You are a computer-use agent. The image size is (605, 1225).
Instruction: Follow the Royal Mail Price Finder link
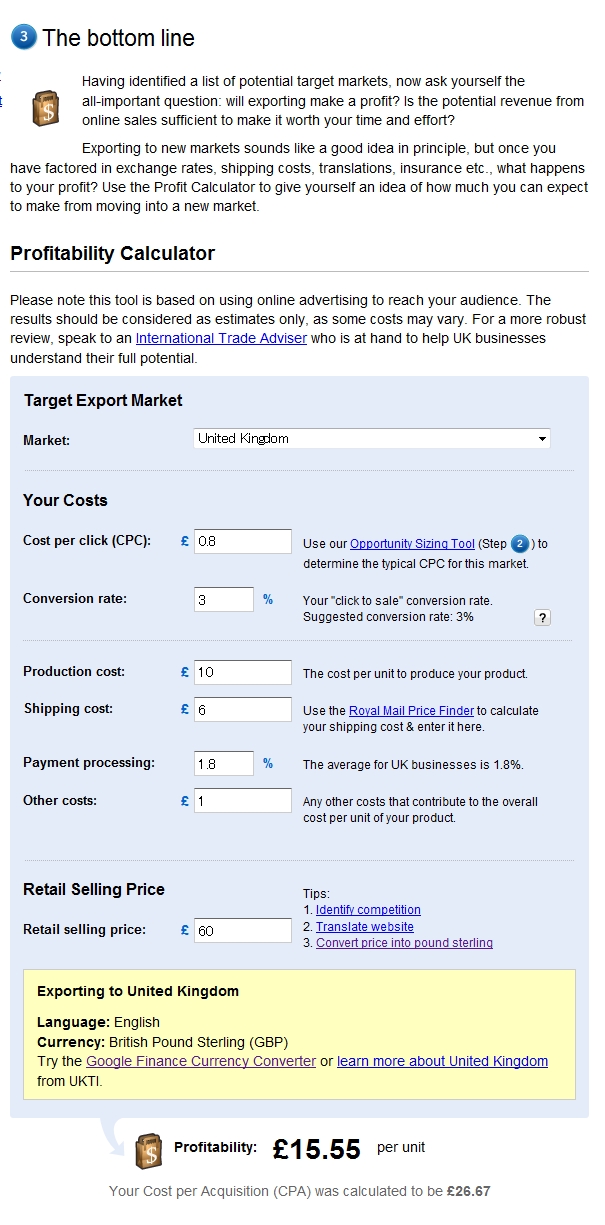[x=411, y=711]
